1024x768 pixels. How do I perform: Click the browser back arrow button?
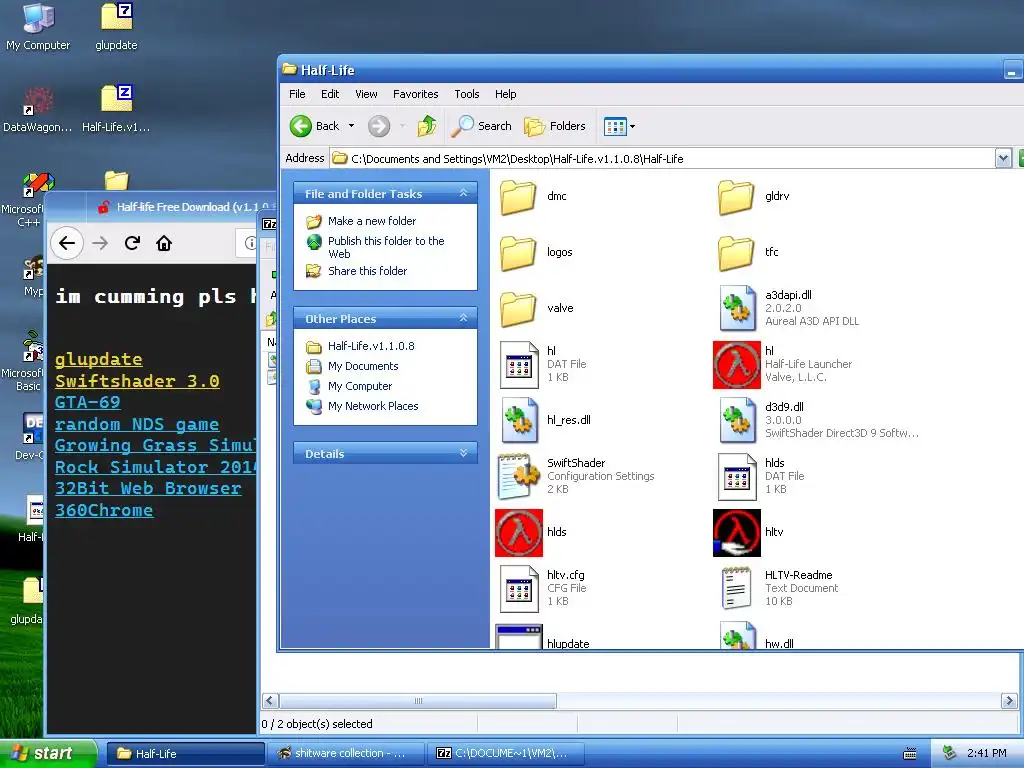tap(67, 244)
